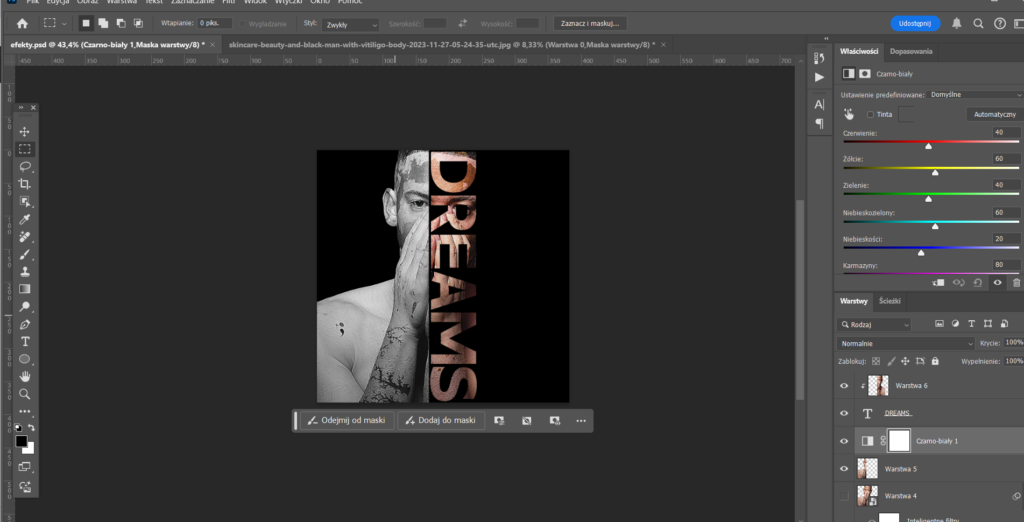The image size is (1024, 522).
Task: Select the Pen tool
Action: [25, 324]
